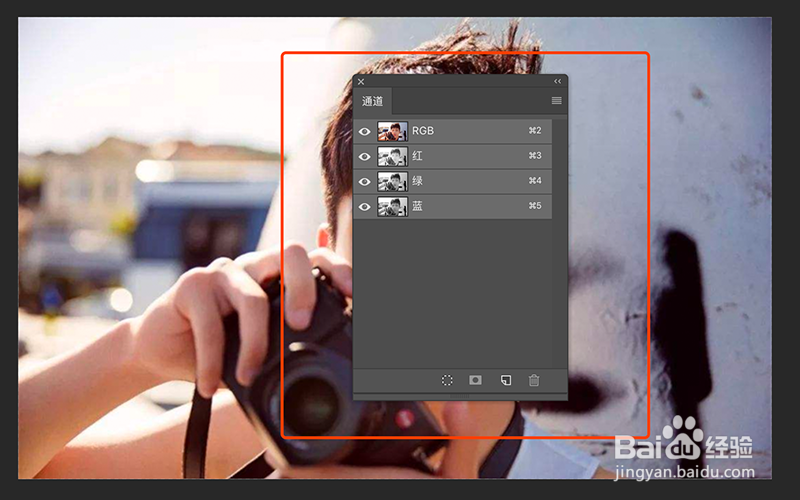The height and width of the screenshot is (500, 800).
Task: Save selection as channel icon
Action: (x=476, y=380)
